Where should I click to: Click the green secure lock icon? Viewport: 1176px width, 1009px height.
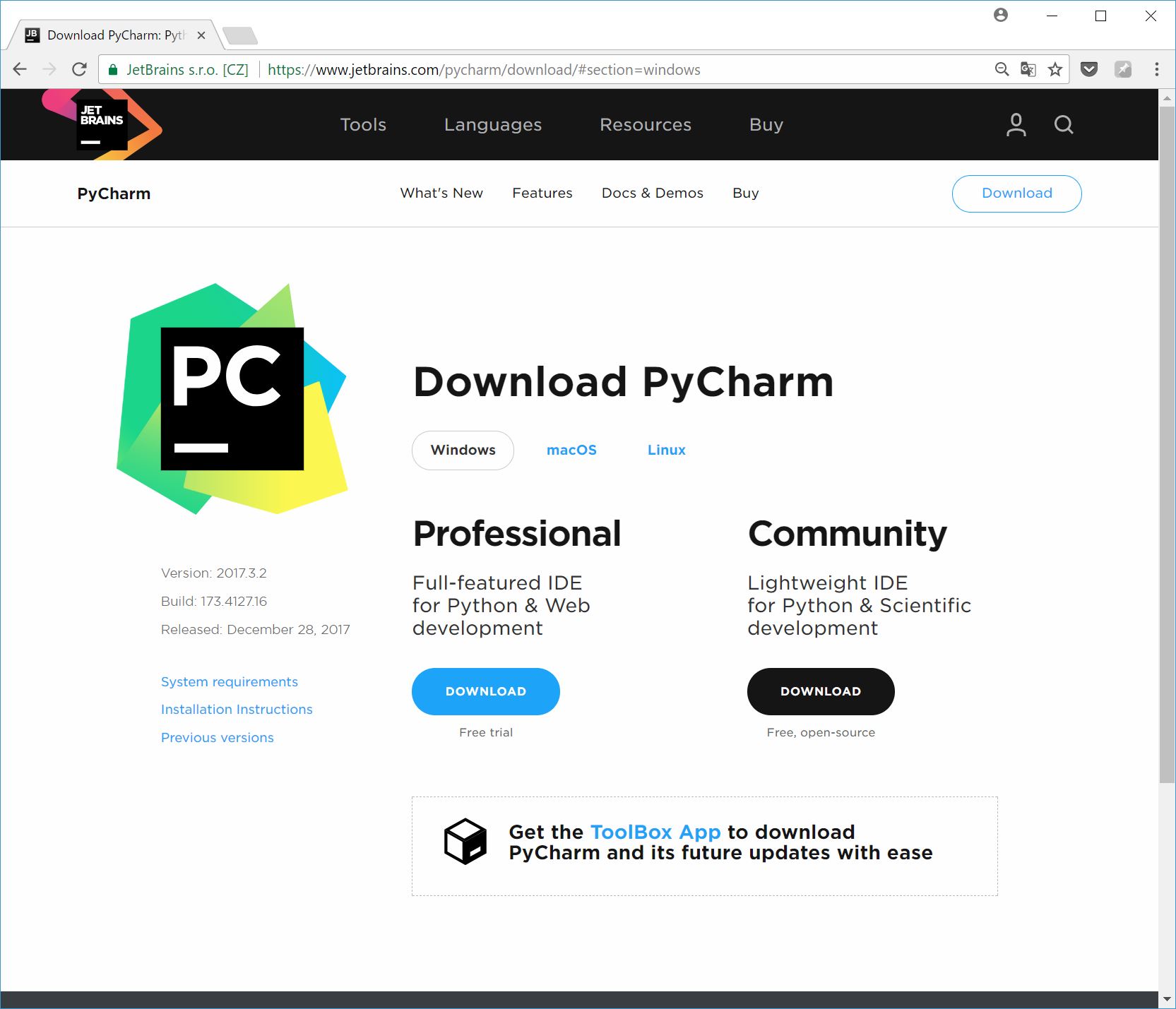[x=112, y=69]
